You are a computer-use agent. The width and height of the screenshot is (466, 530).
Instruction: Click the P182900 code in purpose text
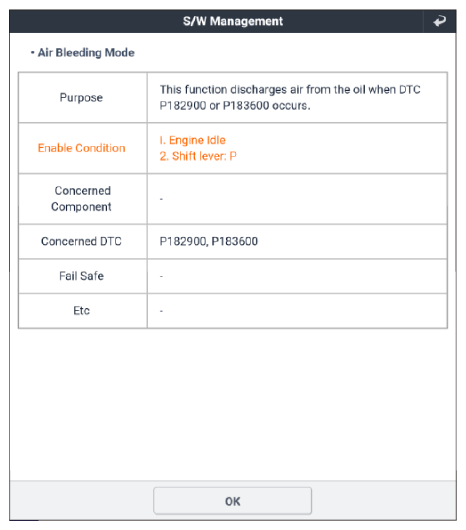tap(183, 105)
